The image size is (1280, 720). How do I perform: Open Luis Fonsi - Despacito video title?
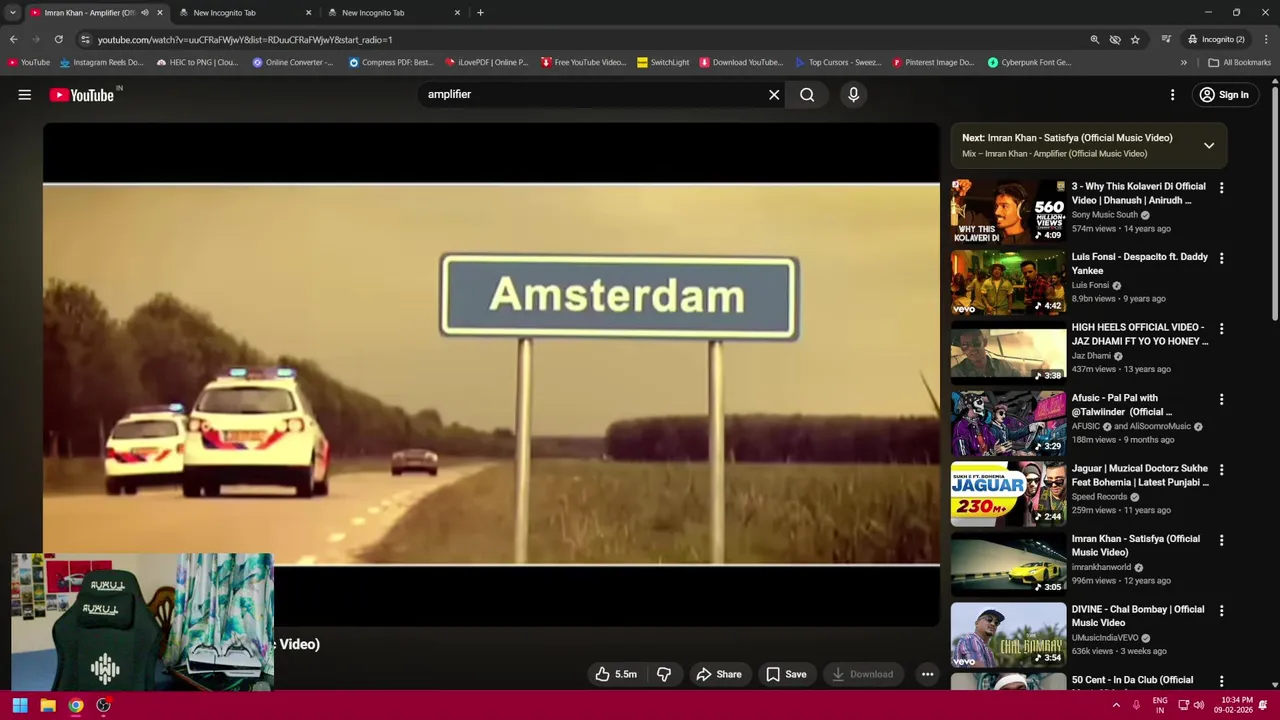(1139, 264)
